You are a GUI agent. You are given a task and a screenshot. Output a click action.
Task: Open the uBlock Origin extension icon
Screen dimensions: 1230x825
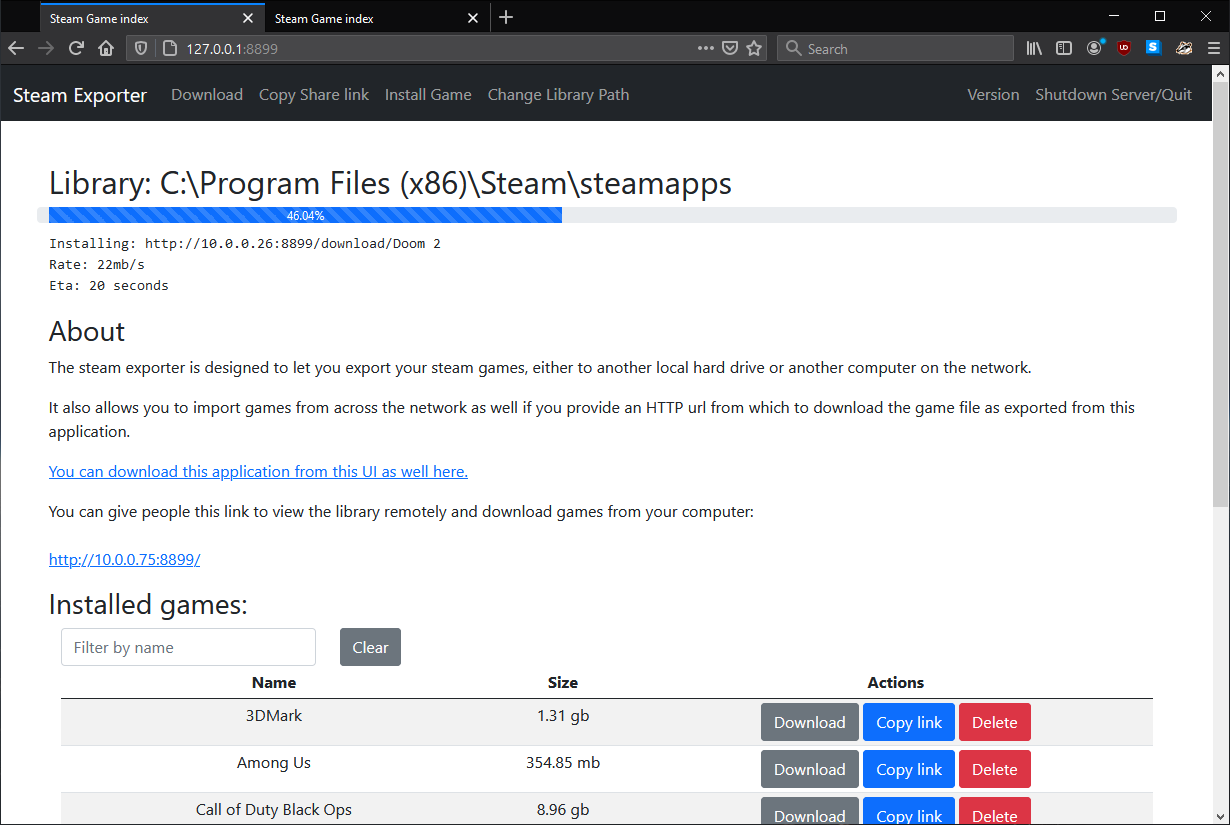pyautogui.click(x=1124, y=48)
